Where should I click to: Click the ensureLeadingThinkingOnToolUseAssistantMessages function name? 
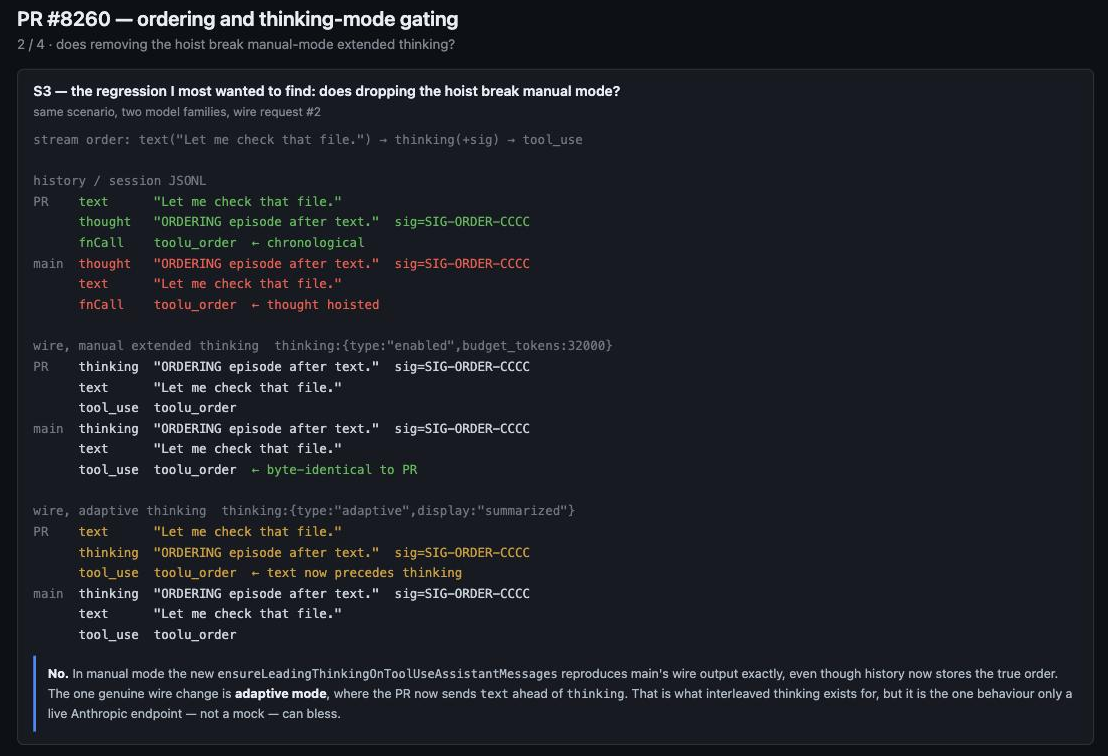point(387,674)
